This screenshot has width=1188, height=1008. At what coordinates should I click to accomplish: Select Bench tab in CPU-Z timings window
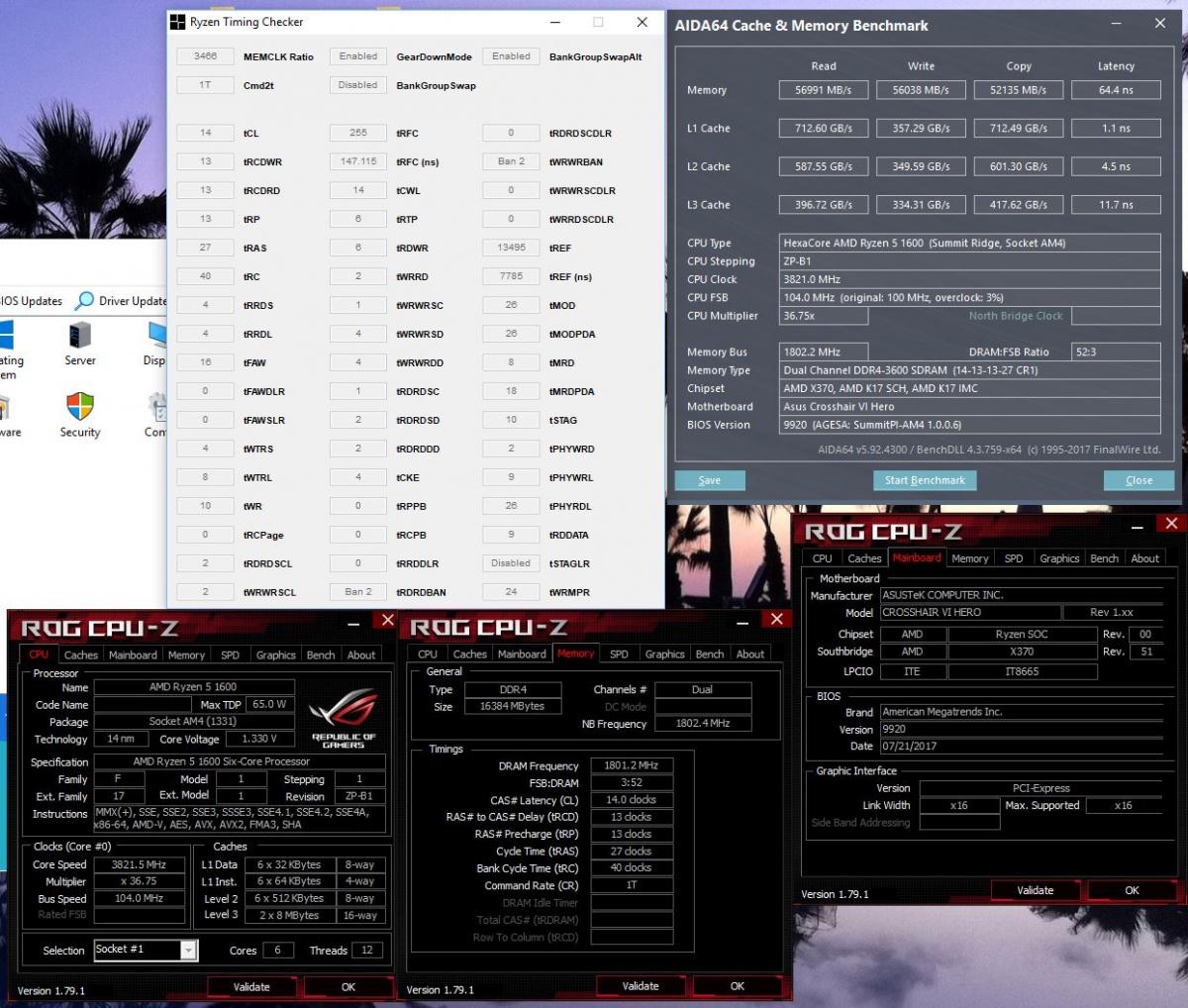pyautogui.click(x=710, y=654)
